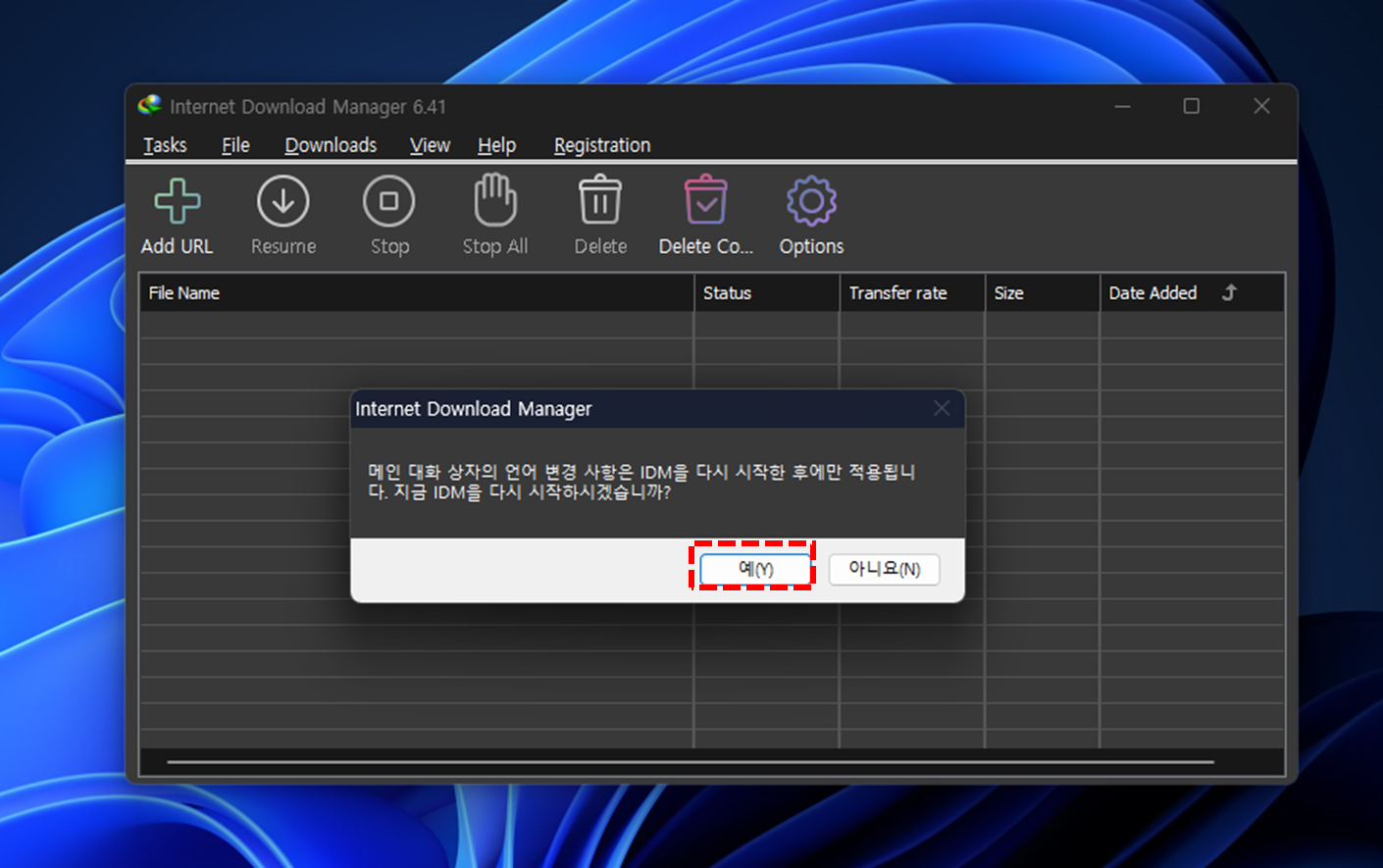Decline restart with 아니요(N) button
This screenshot has width=1383, height=868.
[x=884, y=569]
